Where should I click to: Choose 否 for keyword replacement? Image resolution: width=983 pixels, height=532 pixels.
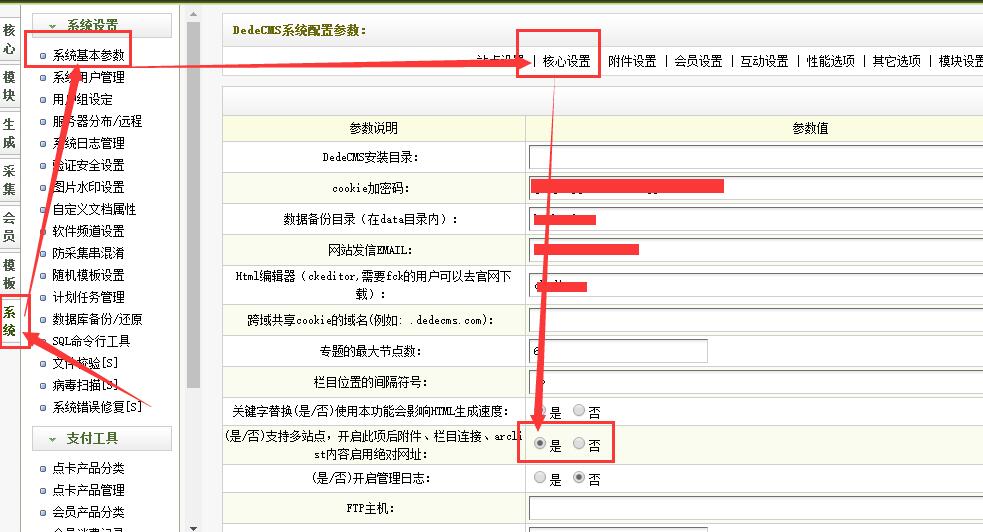point(579,411)
